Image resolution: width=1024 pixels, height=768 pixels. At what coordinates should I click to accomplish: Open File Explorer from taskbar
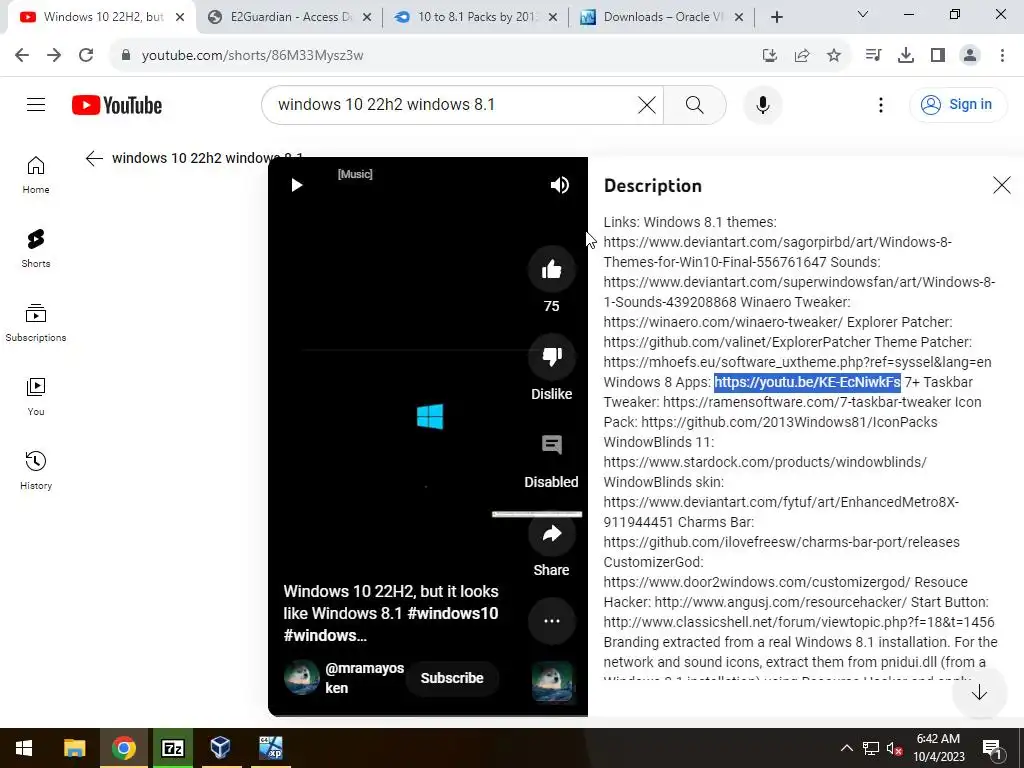pos(74,748)
